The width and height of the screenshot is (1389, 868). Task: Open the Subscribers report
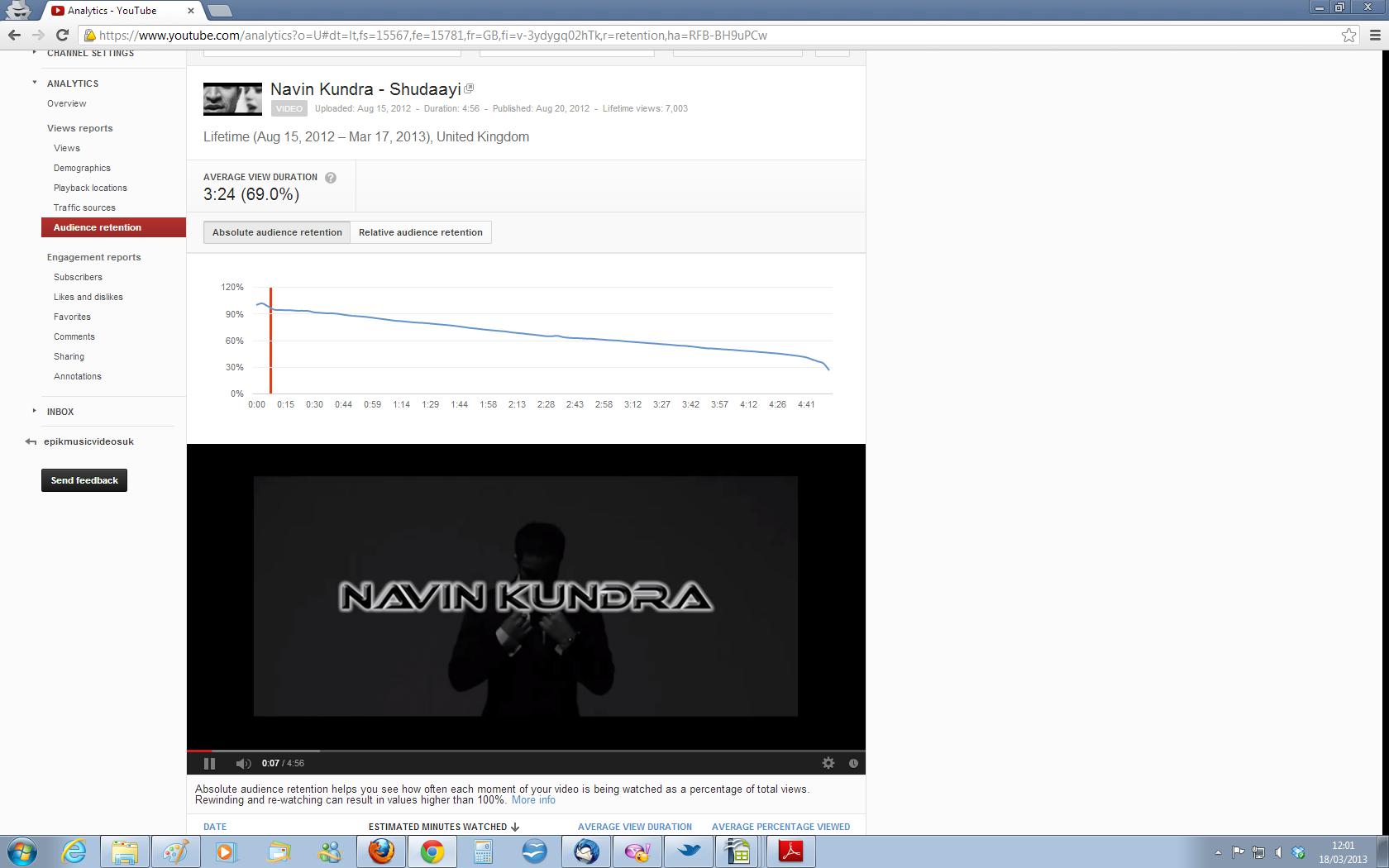click(78, 277)
